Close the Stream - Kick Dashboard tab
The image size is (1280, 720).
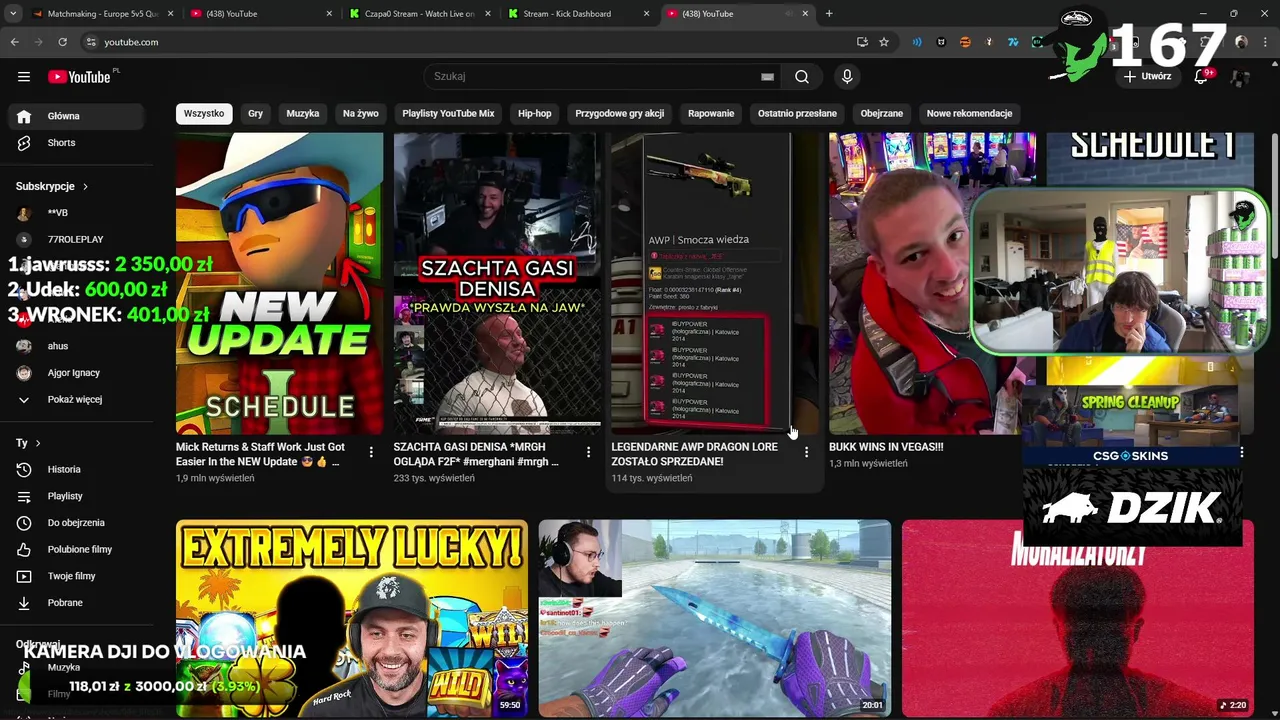point(646,14)
